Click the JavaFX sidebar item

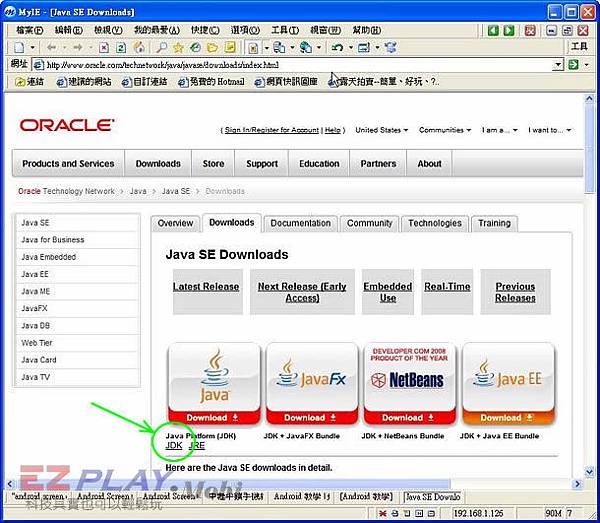point(77,308)
